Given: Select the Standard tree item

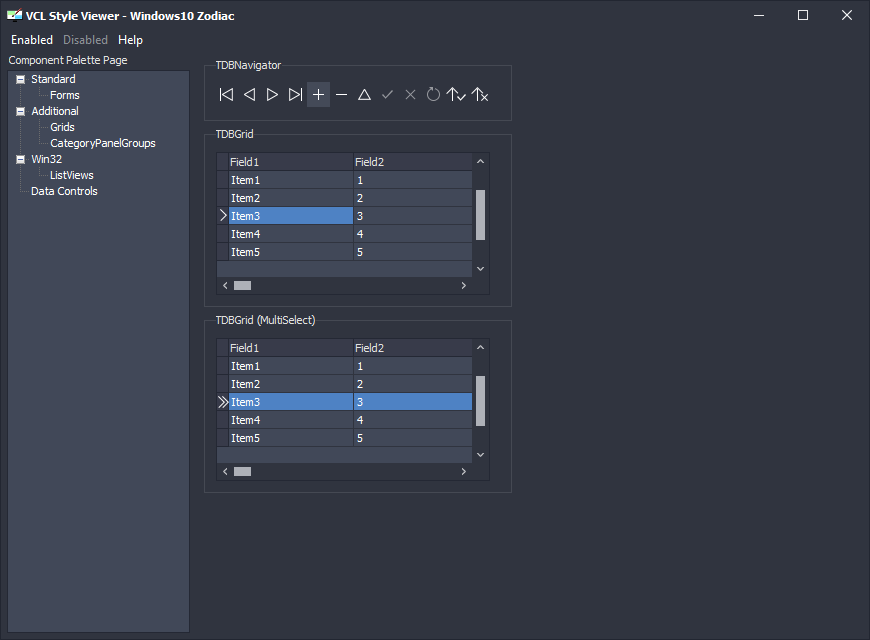Looking at the screenshot, I should pyautogui.click(x=53, y=79).
